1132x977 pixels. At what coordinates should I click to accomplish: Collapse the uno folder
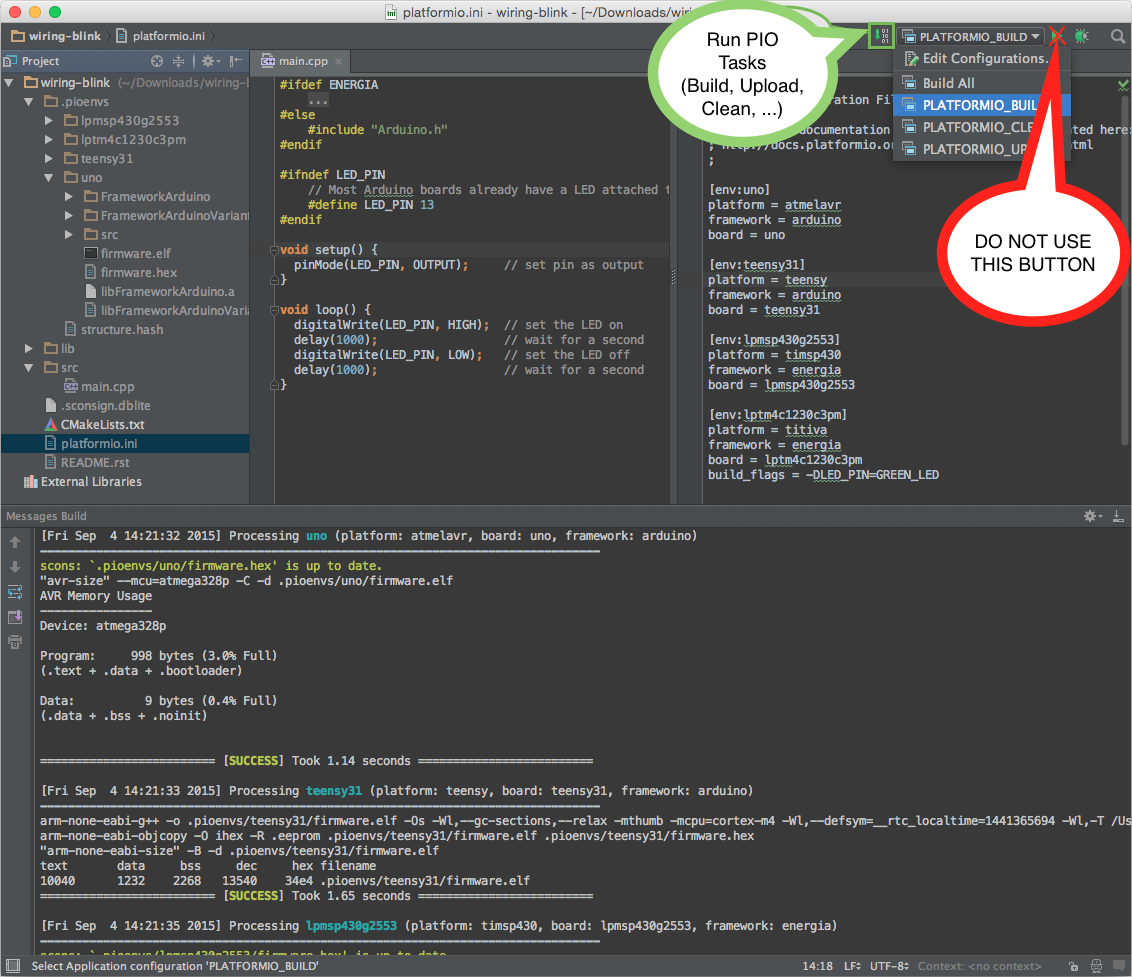click(49, 178)
